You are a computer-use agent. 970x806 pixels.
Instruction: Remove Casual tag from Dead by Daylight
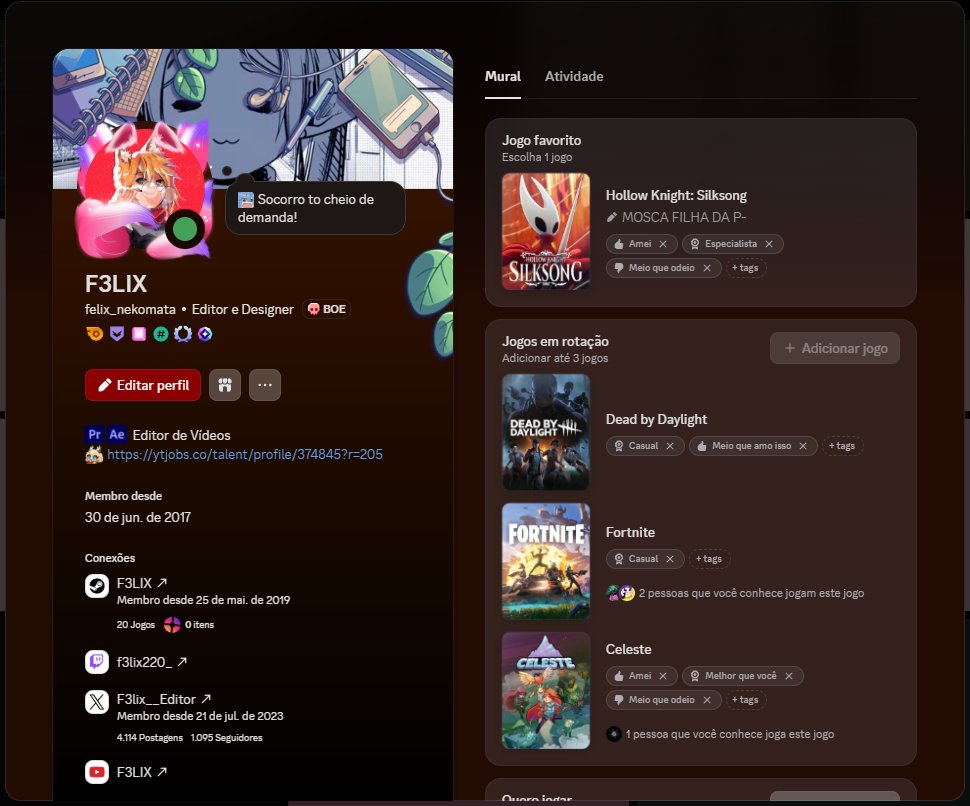pos(670,446)
